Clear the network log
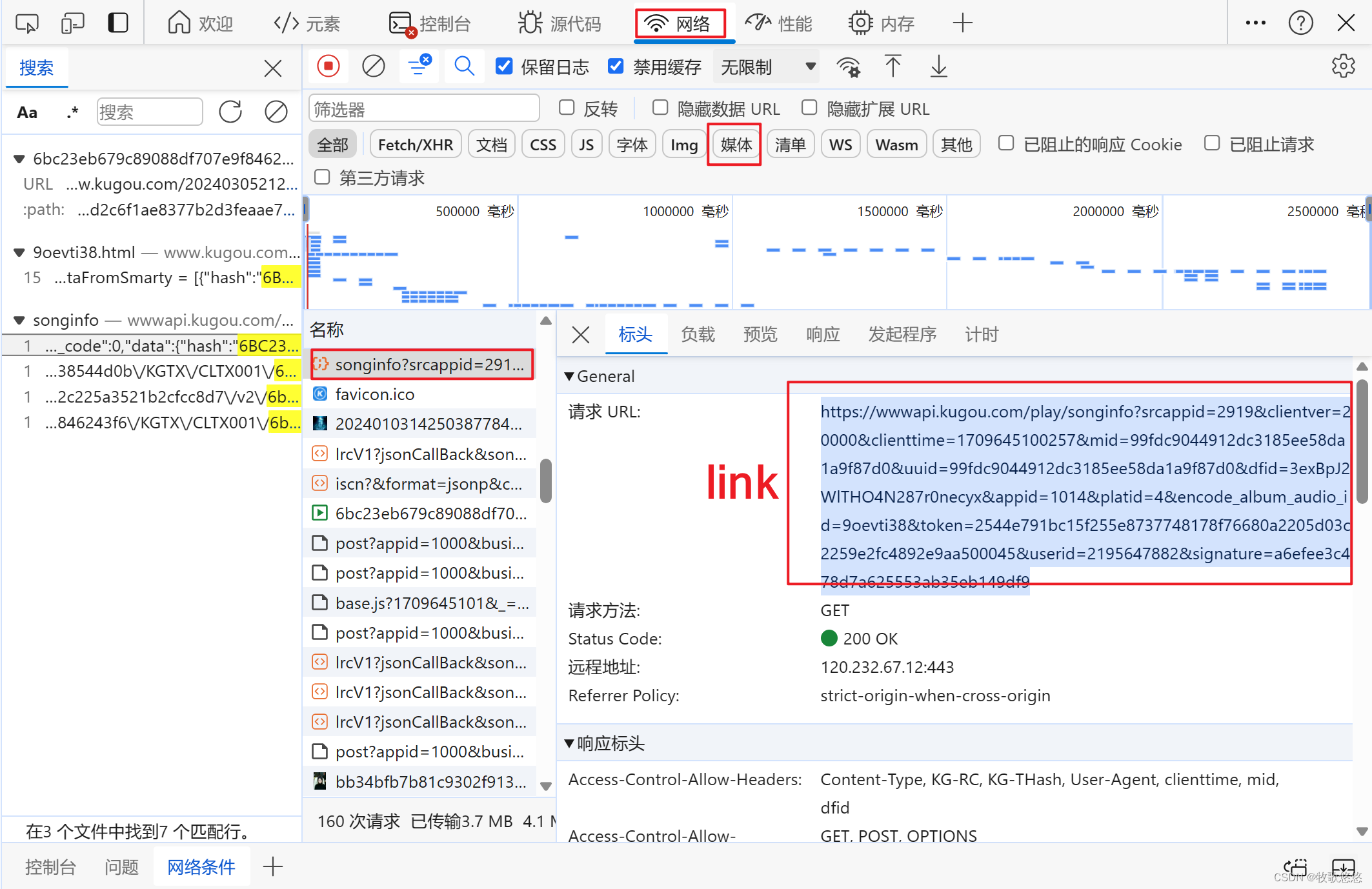 pyautogui.click(x=374, y=66)
